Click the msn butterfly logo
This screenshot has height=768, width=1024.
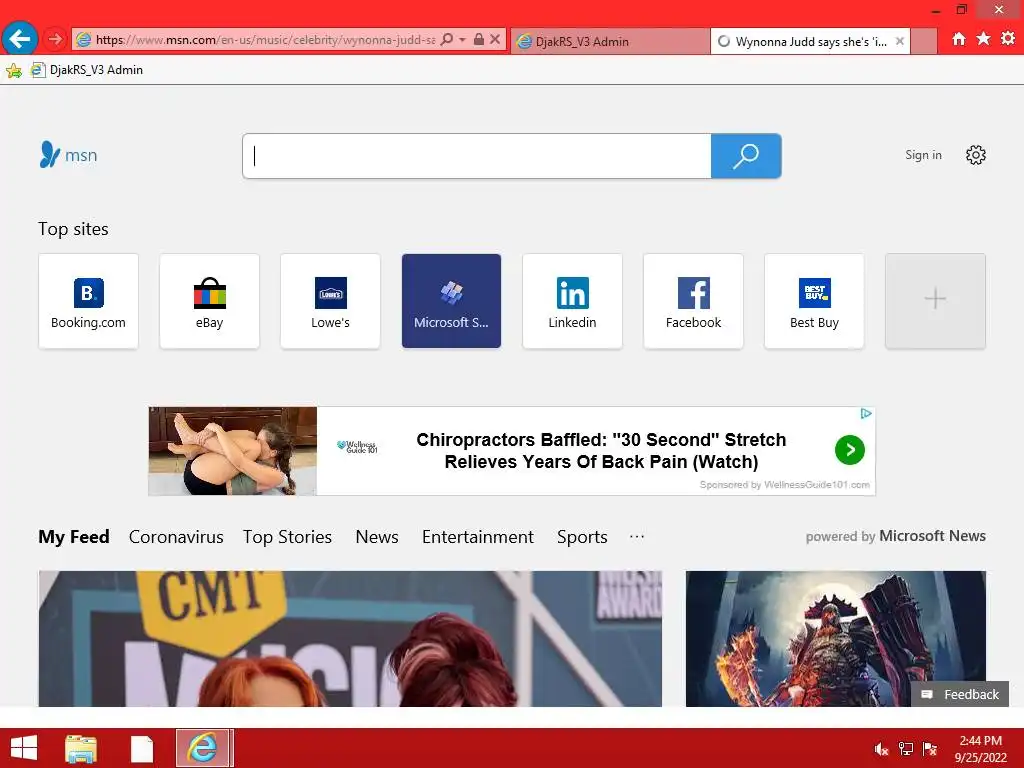point(69,155)
